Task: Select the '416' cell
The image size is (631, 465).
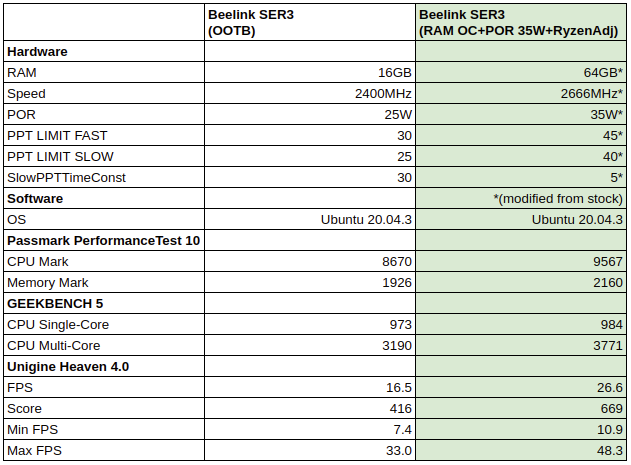Action: tap(310, 408)
